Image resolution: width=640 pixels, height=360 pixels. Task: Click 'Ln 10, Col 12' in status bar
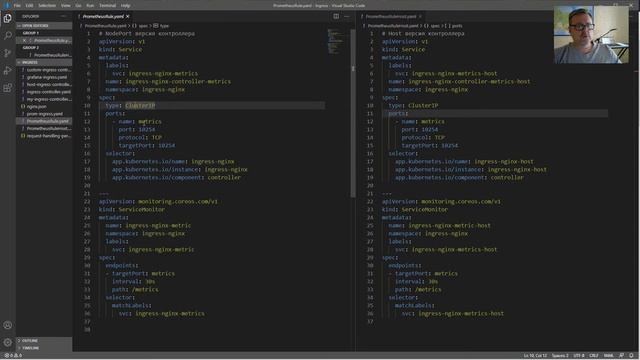pos(535,356)
